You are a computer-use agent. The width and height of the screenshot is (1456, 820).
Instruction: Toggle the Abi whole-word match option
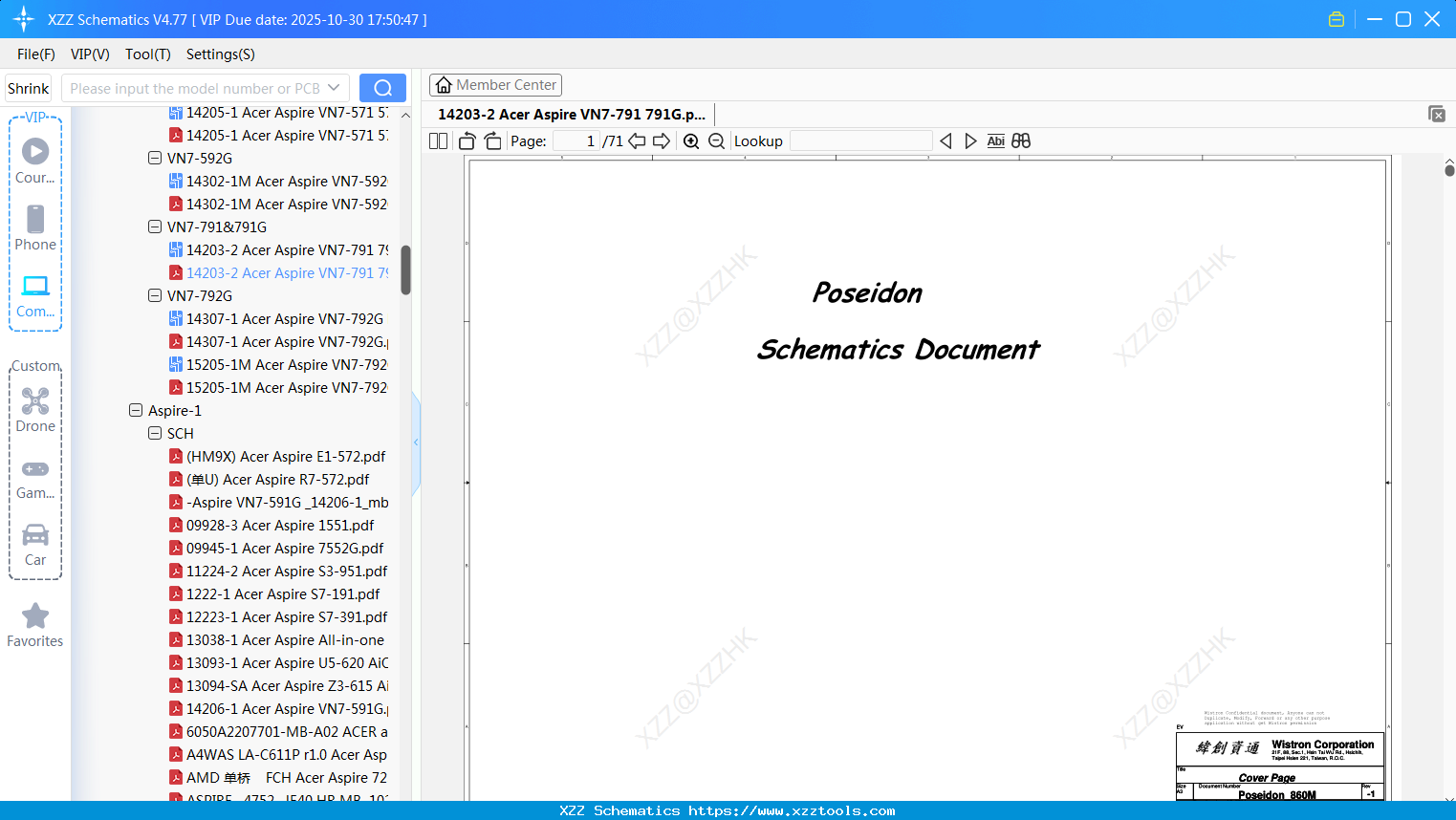[x=996, y=140]
